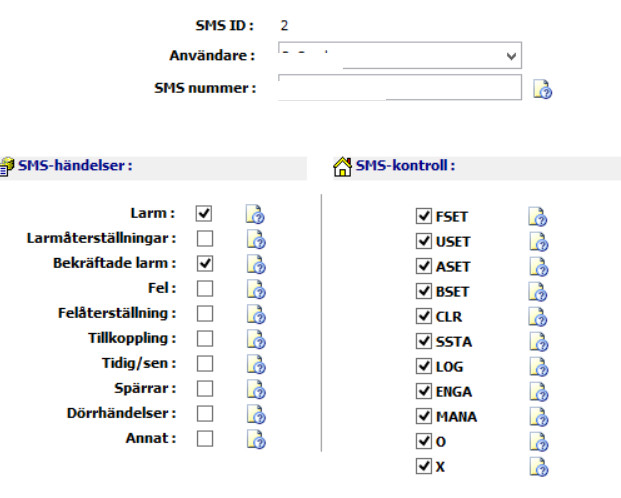Screen dimensions: 621x498
Task: Open help icon for Annat row
Action: [255, 438]
